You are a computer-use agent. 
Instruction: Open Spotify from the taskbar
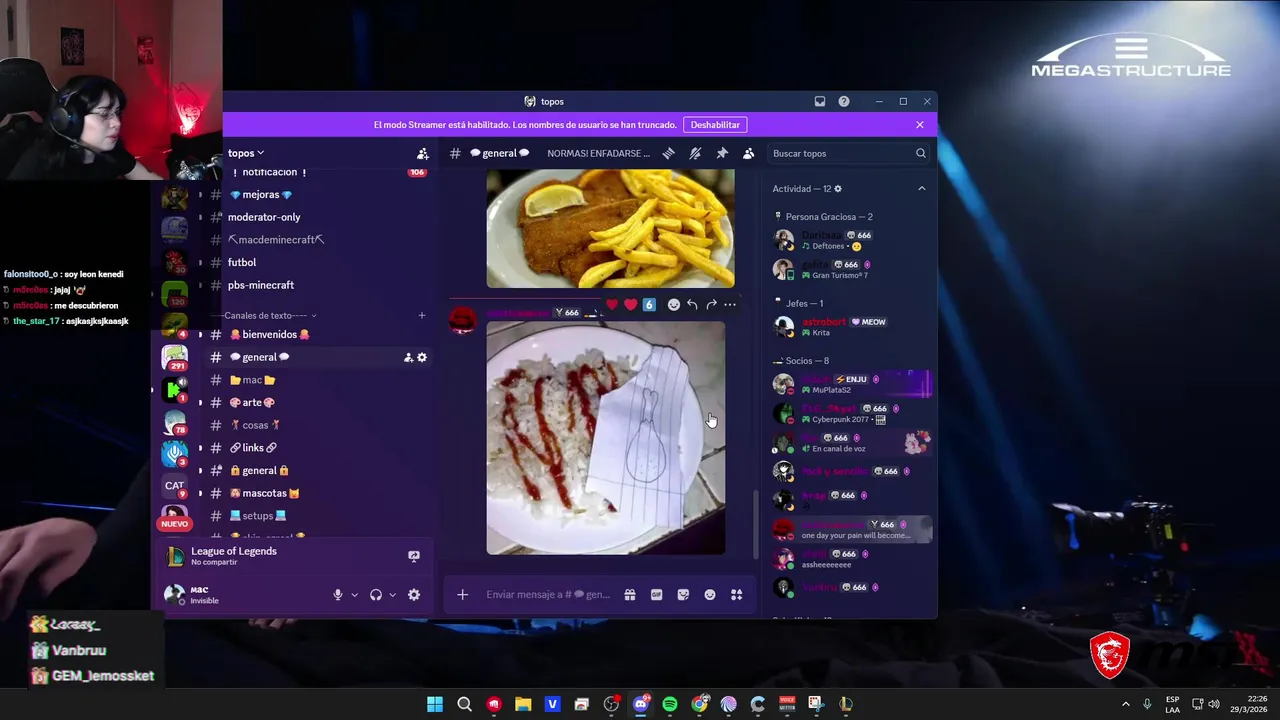[x=670, y=704]
